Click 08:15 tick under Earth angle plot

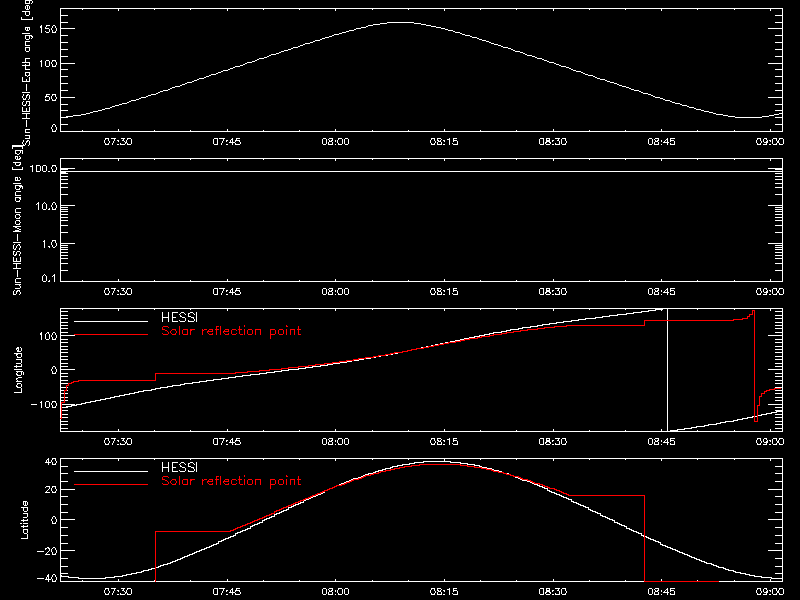[x=444, y=141]
